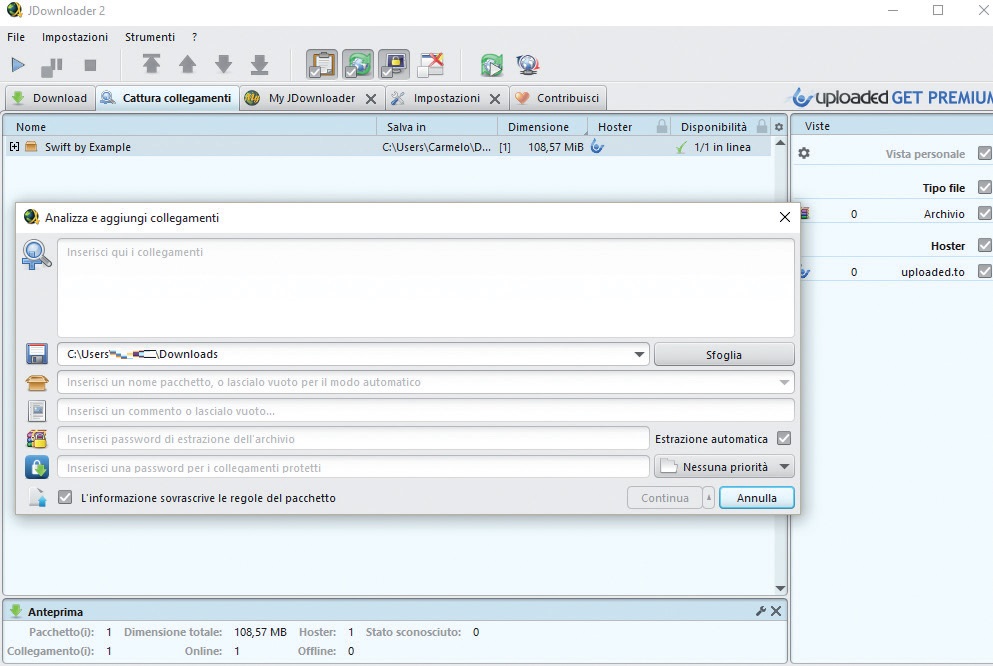Viewport: 993px width, 666px height.
Task: Toggle Estrazione automatica checkbox
Action: [784, 438]
